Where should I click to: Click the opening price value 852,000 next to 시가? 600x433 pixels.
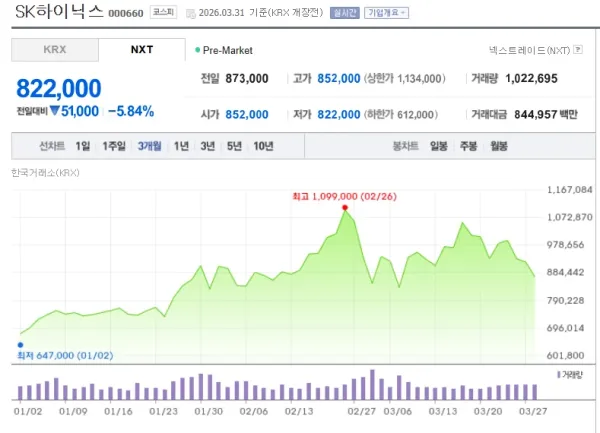pos(247,114)
